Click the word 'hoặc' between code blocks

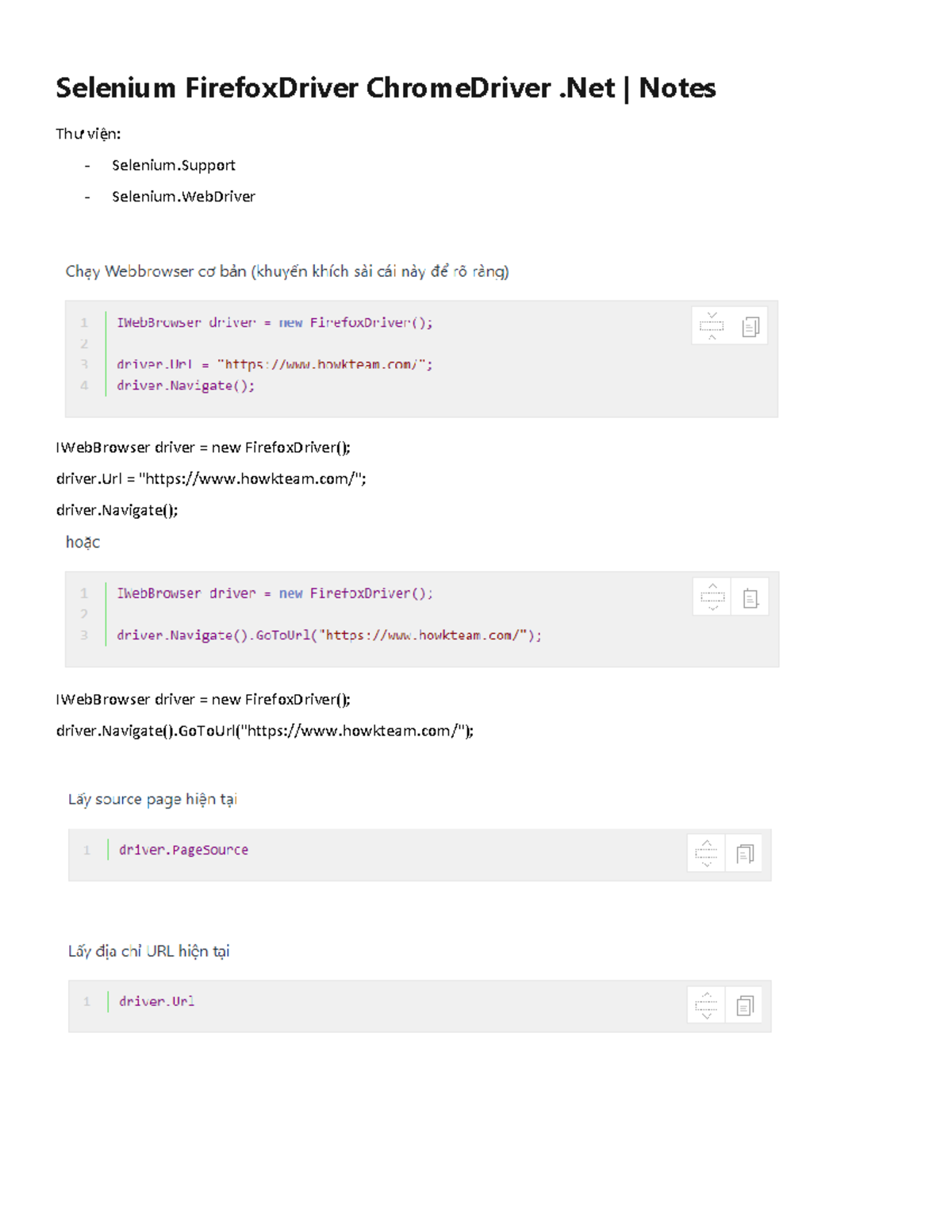point(83,542)
